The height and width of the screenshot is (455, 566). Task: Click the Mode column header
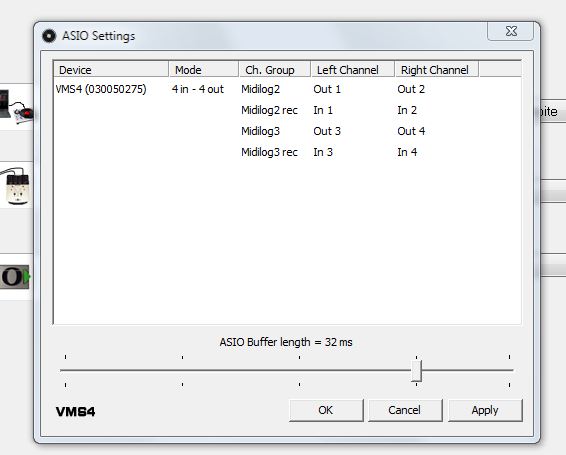click(x=203, y=69)
